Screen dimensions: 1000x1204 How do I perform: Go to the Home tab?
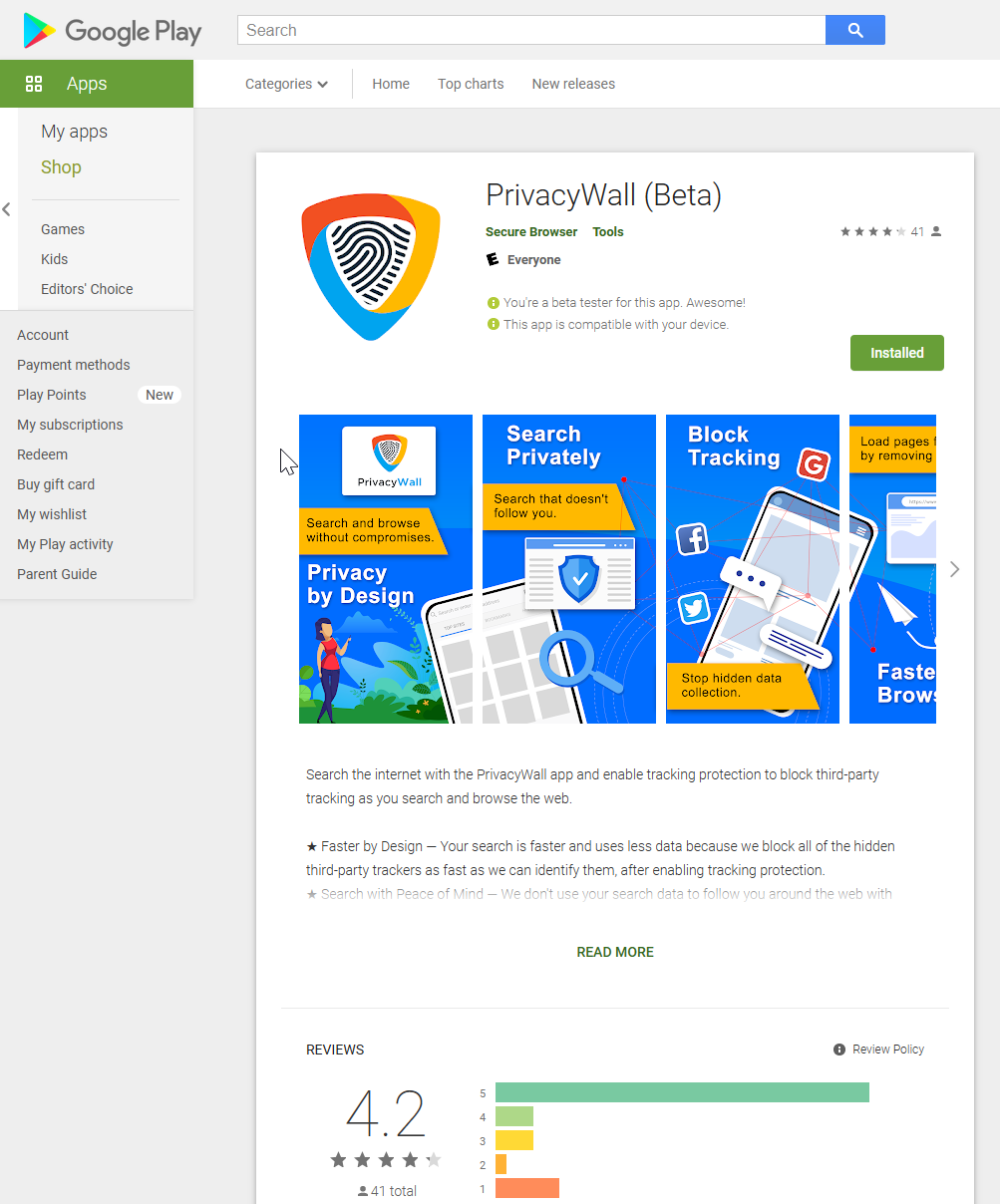[391, 84]
